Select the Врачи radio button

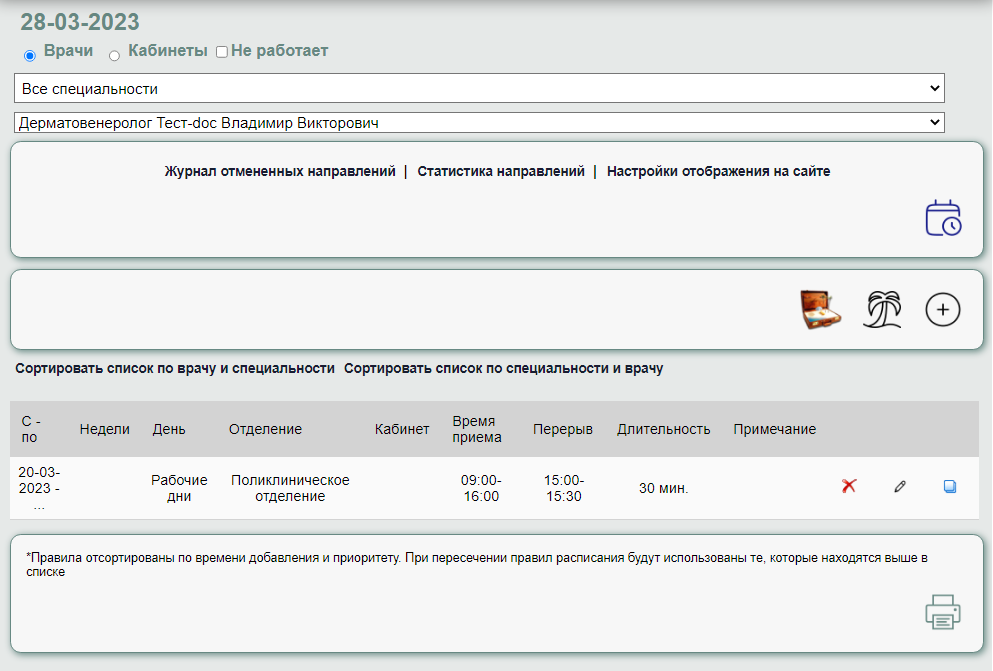pyautogui.click(x=30, y=55)
